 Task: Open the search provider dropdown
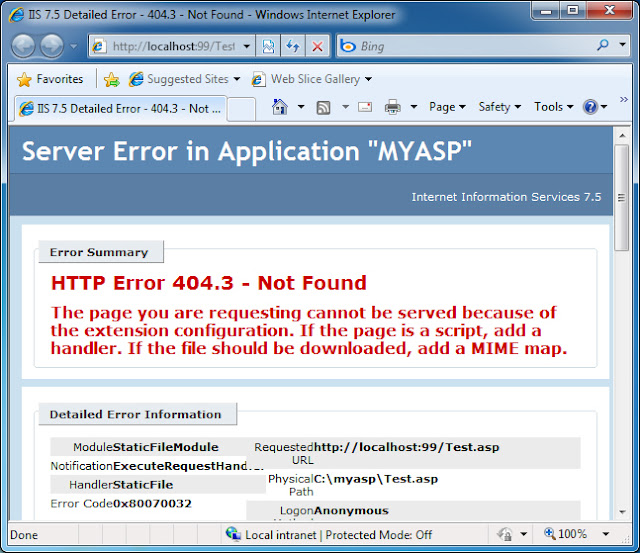(x=622, y=44)
